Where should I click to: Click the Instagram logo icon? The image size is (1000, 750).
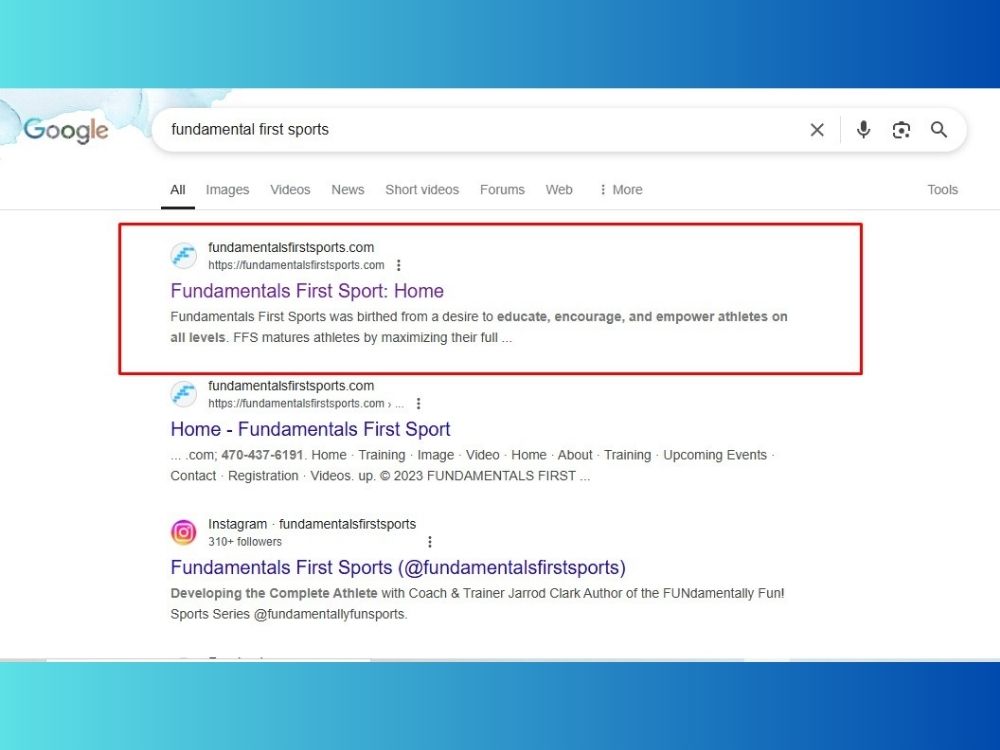click(184, 532)
